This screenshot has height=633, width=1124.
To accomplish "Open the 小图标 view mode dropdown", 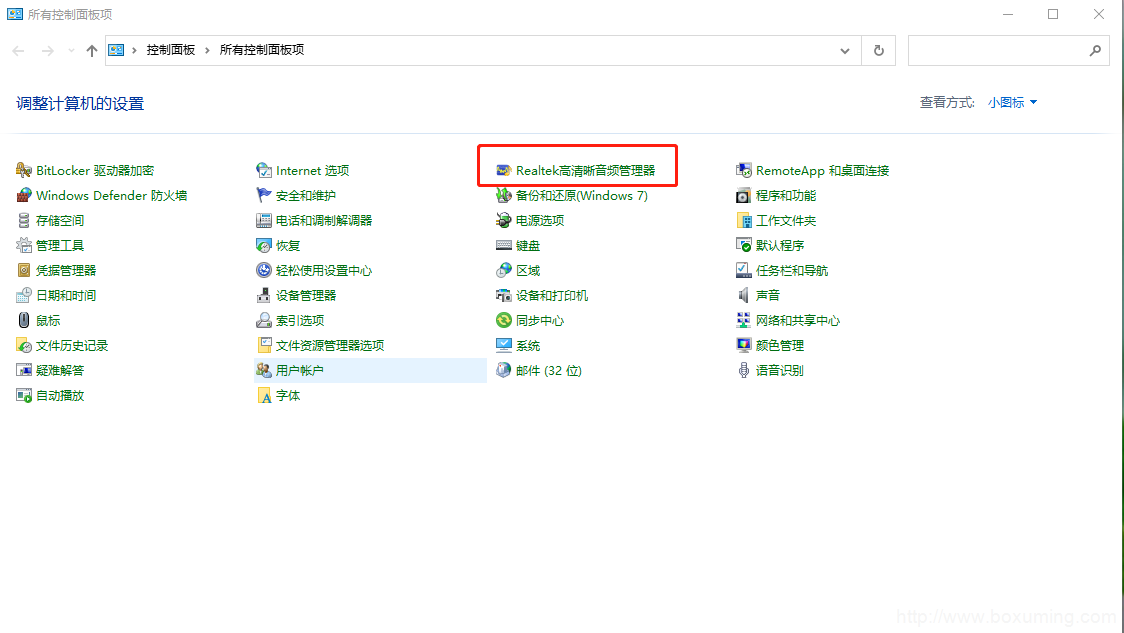I will (1012, 103).
